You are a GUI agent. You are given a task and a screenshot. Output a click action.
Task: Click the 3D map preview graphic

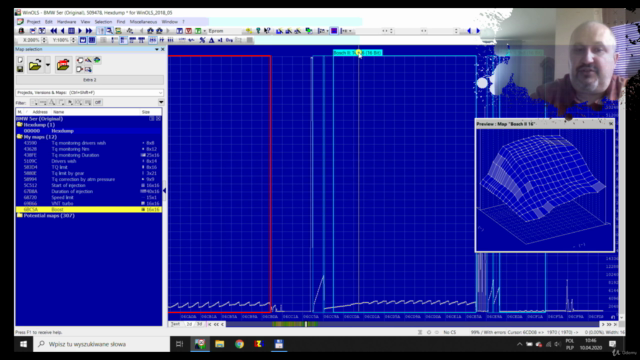pyautogui.click(x=544, y=190)
